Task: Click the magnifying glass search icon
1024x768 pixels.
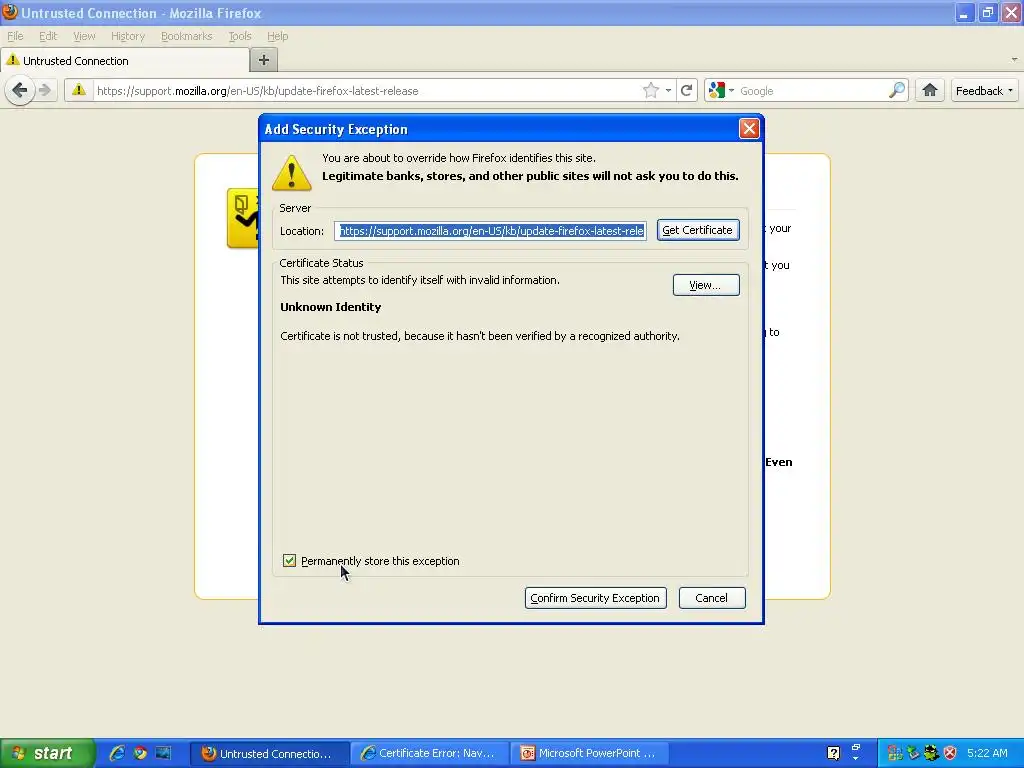Action: [897, 91]
